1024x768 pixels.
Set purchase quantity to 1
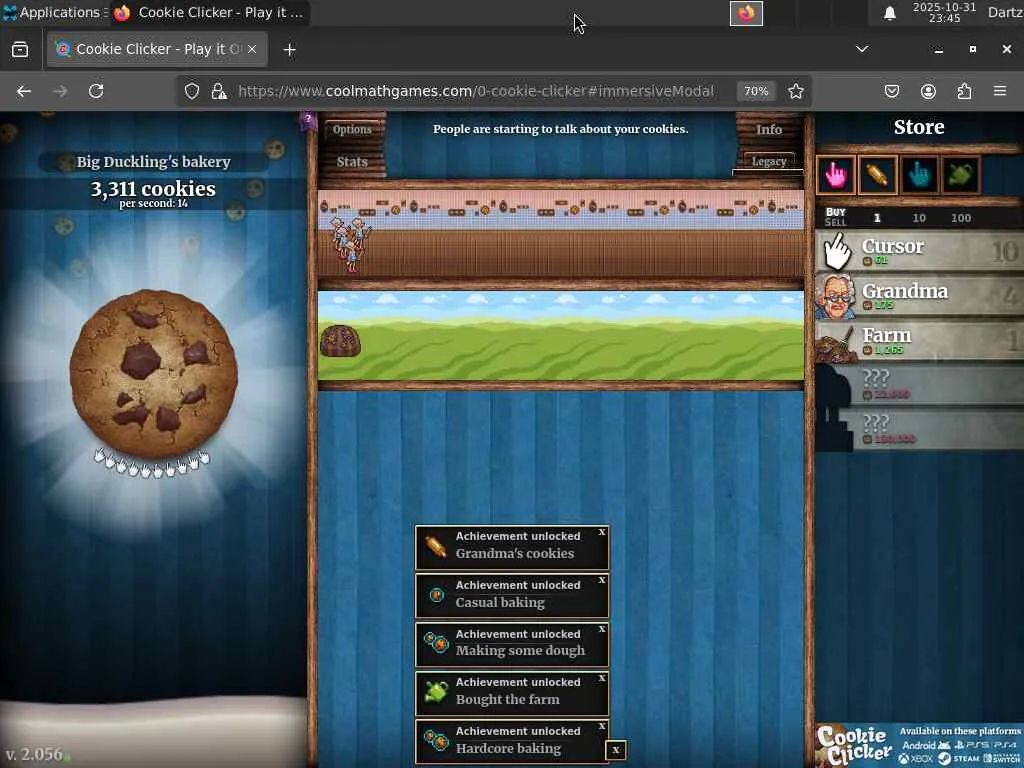[x=877, y=217]
